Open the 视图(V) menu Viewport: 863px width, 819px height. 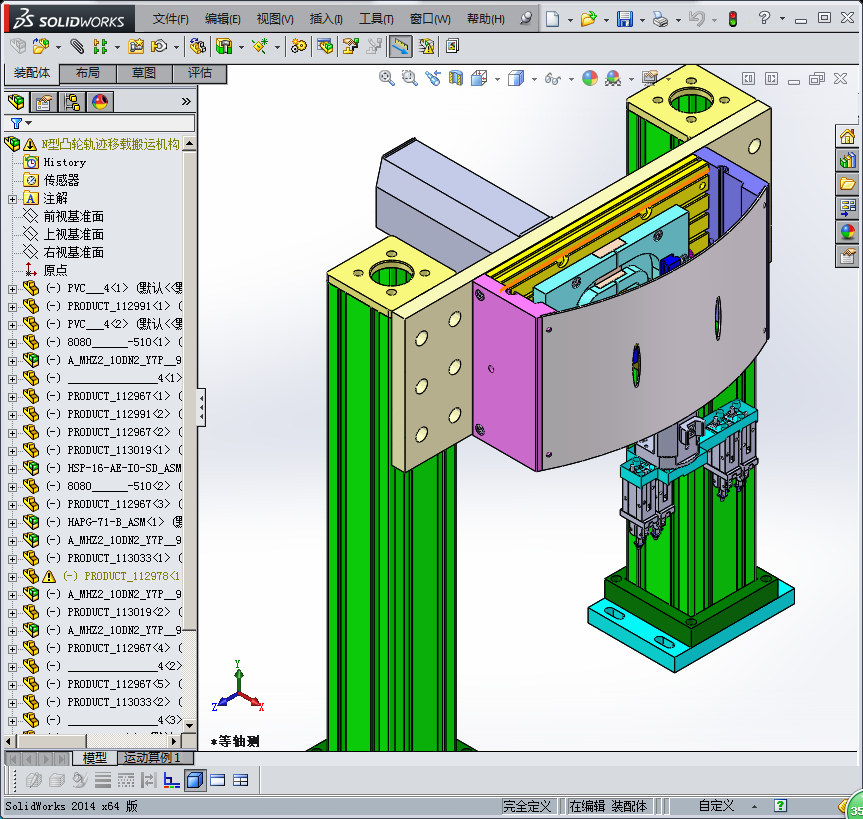(x=275, y=19)
